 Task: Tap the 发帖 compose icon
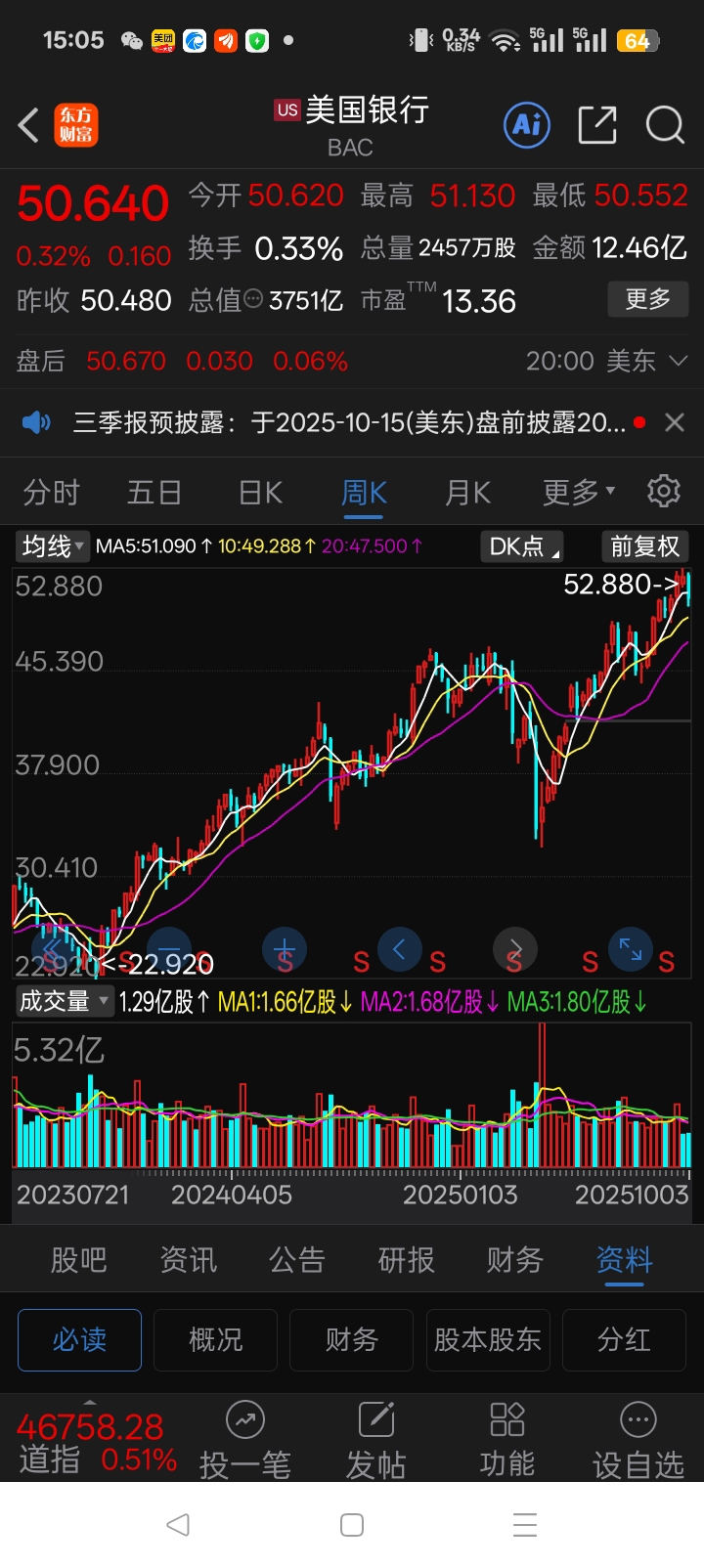click(x=376, y=1419)
